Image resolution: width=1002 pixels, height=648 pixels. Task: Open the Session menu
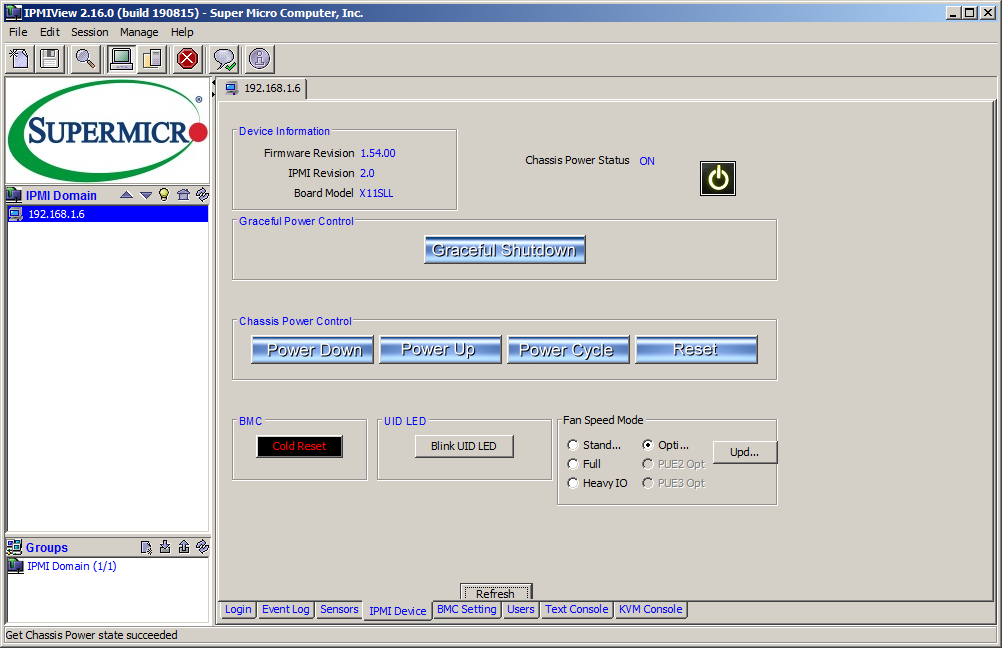tap(90, 32)
